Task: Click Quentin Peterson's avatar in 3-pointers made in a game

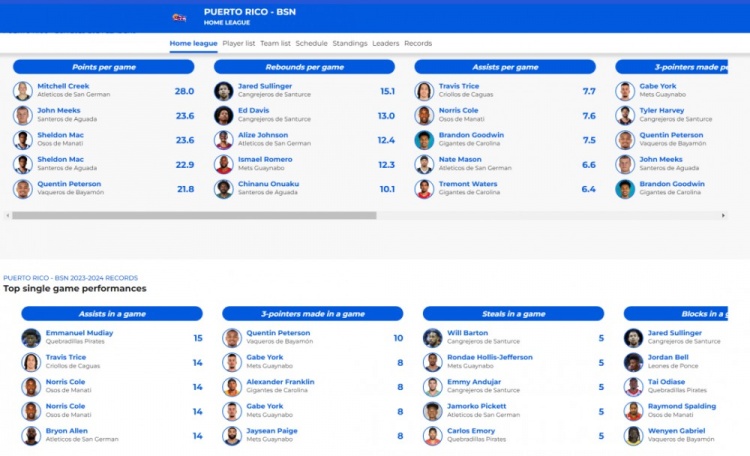Action: pyautogui.click(x=232, y=338)
